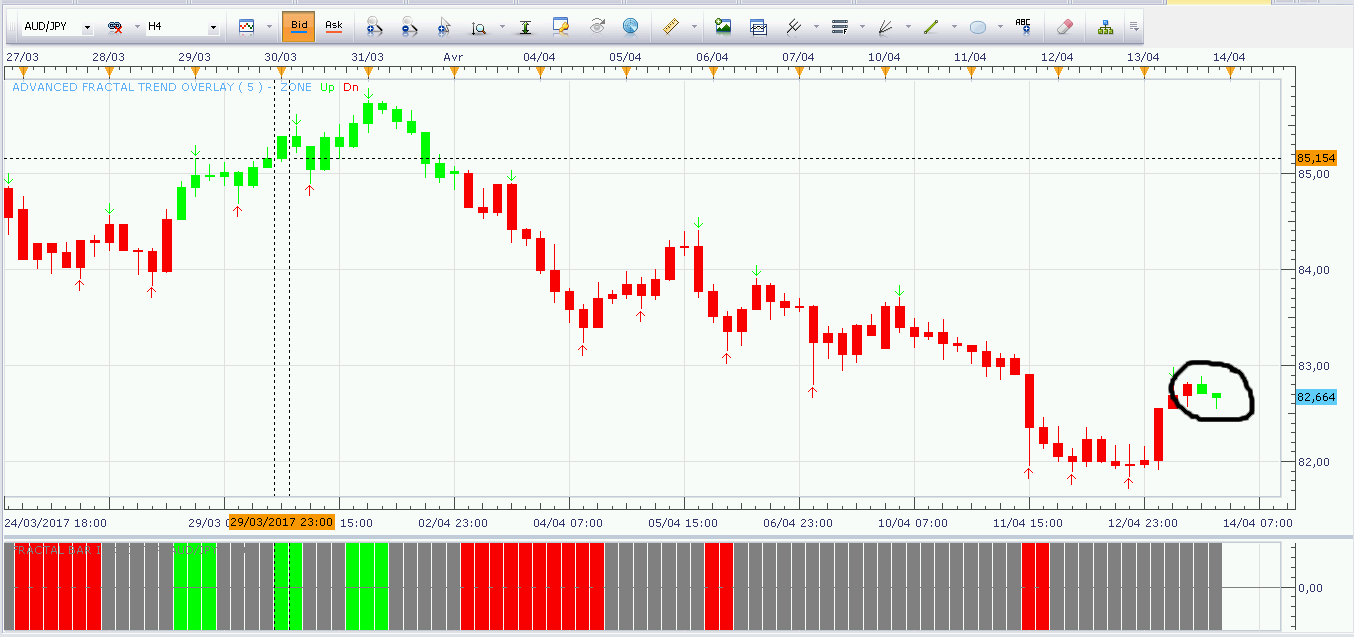The width and height of the screenshot is (1354, 637).
Task: Select the ABC text label tool
Action: 1023,26
